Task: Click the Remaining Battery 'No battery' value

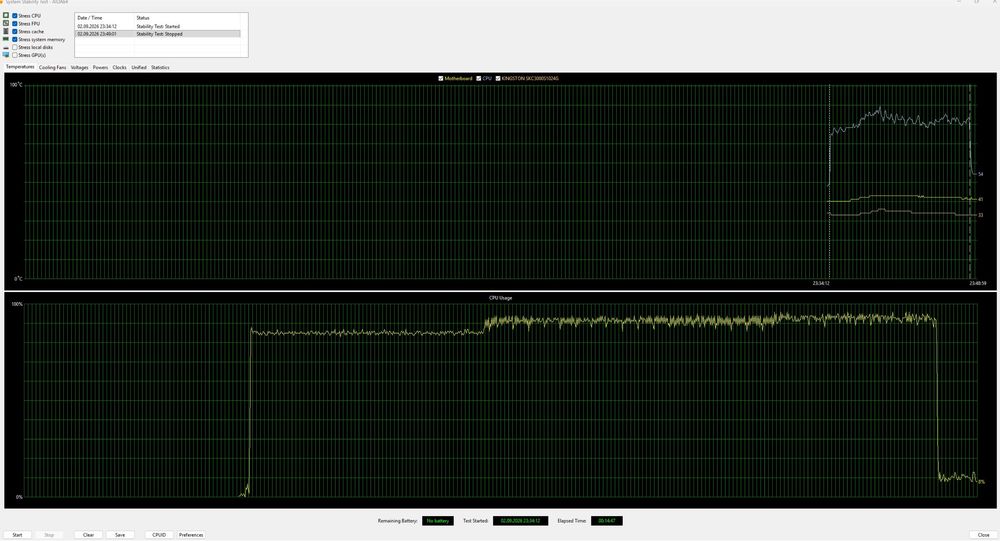Action: pyautogui.click(x=438, y=521)
